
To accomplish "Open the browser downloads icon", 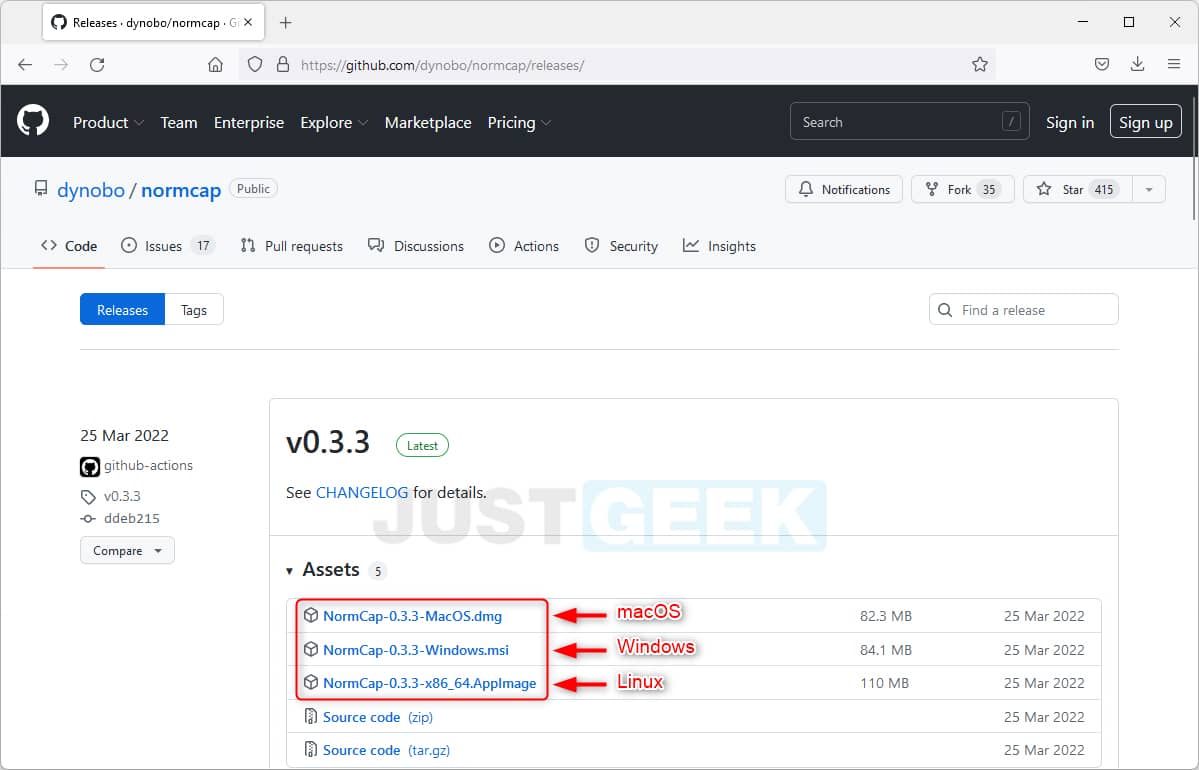I will 1138,64.
